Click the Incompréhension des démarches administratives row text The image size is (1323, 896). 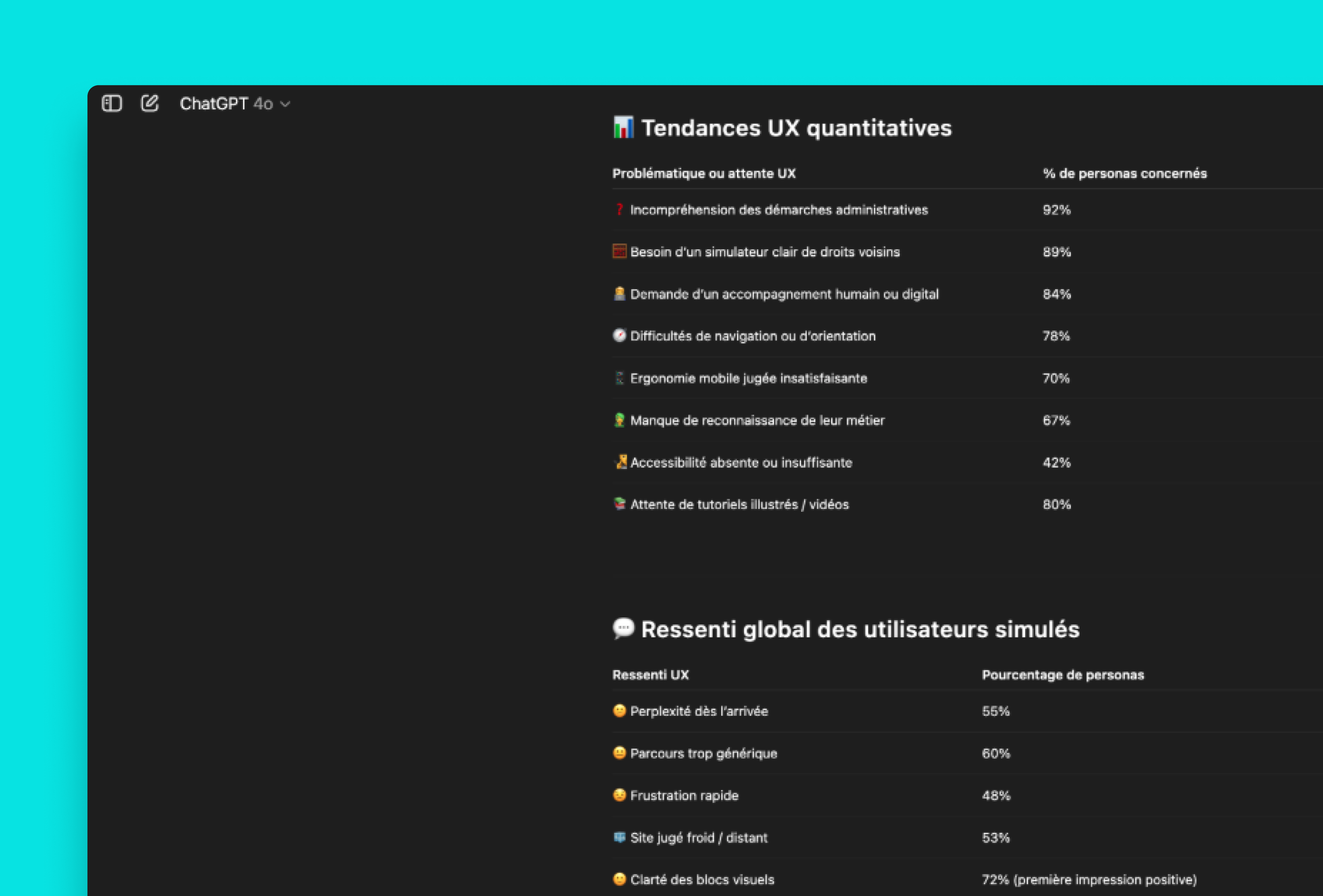(x=779, y=210)
